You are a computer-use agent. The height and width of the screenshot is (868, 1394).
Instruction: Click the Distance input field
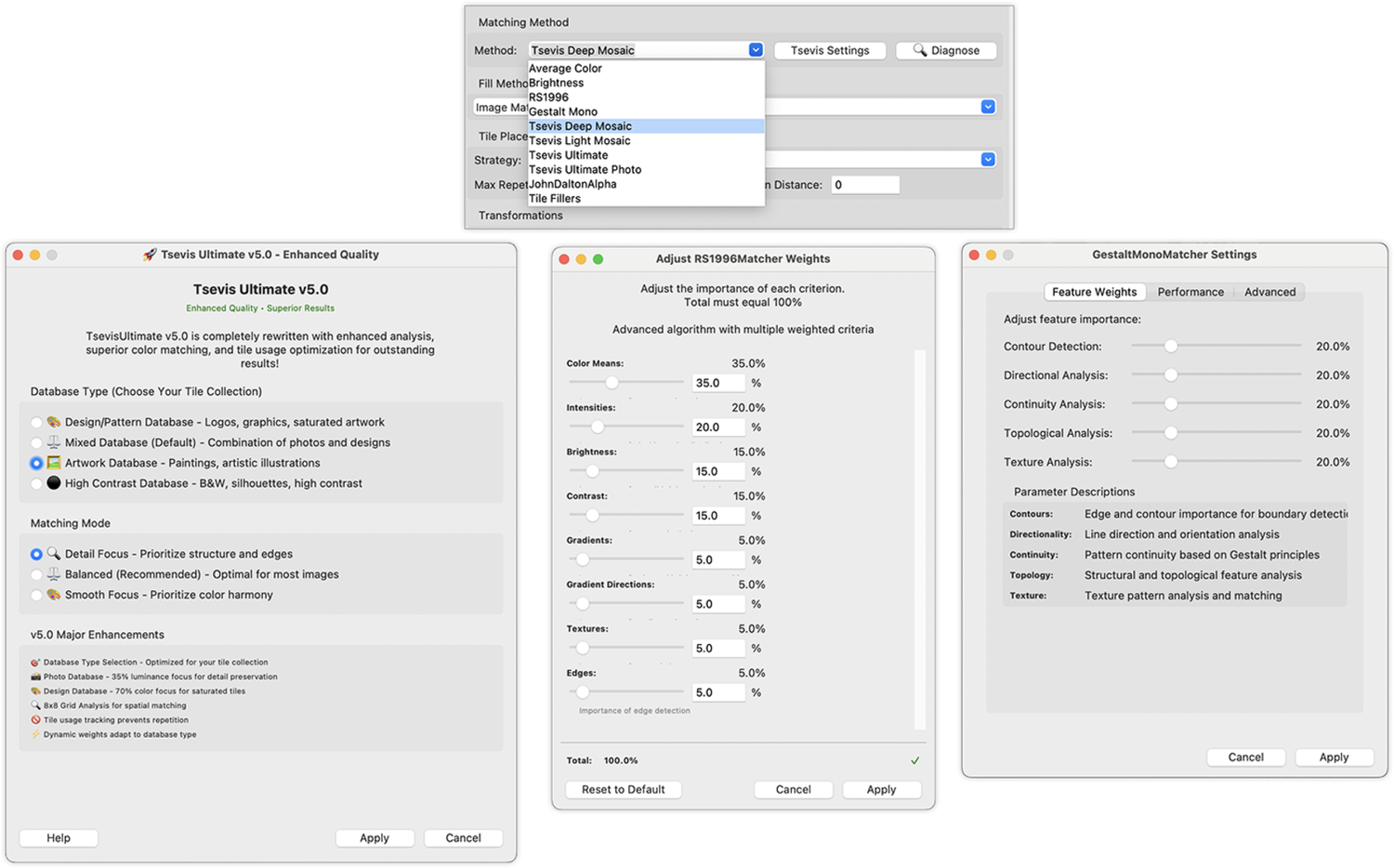(x=865, y=185)
